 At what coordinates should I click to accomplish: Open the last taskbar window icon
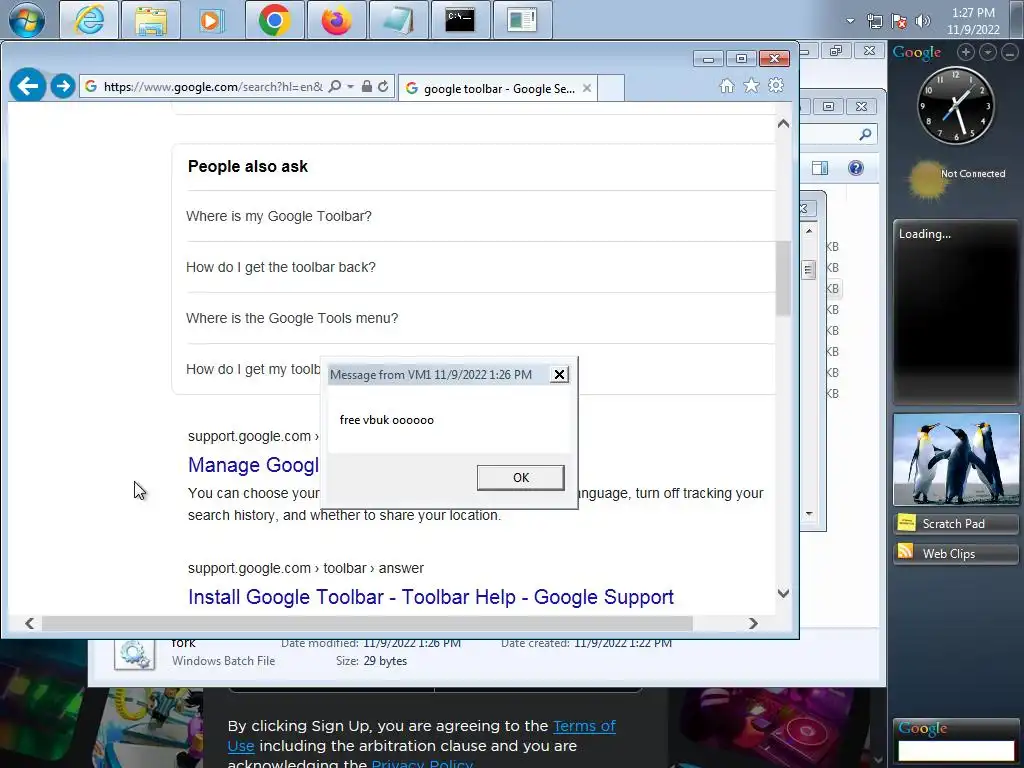(x=522, y=20)
